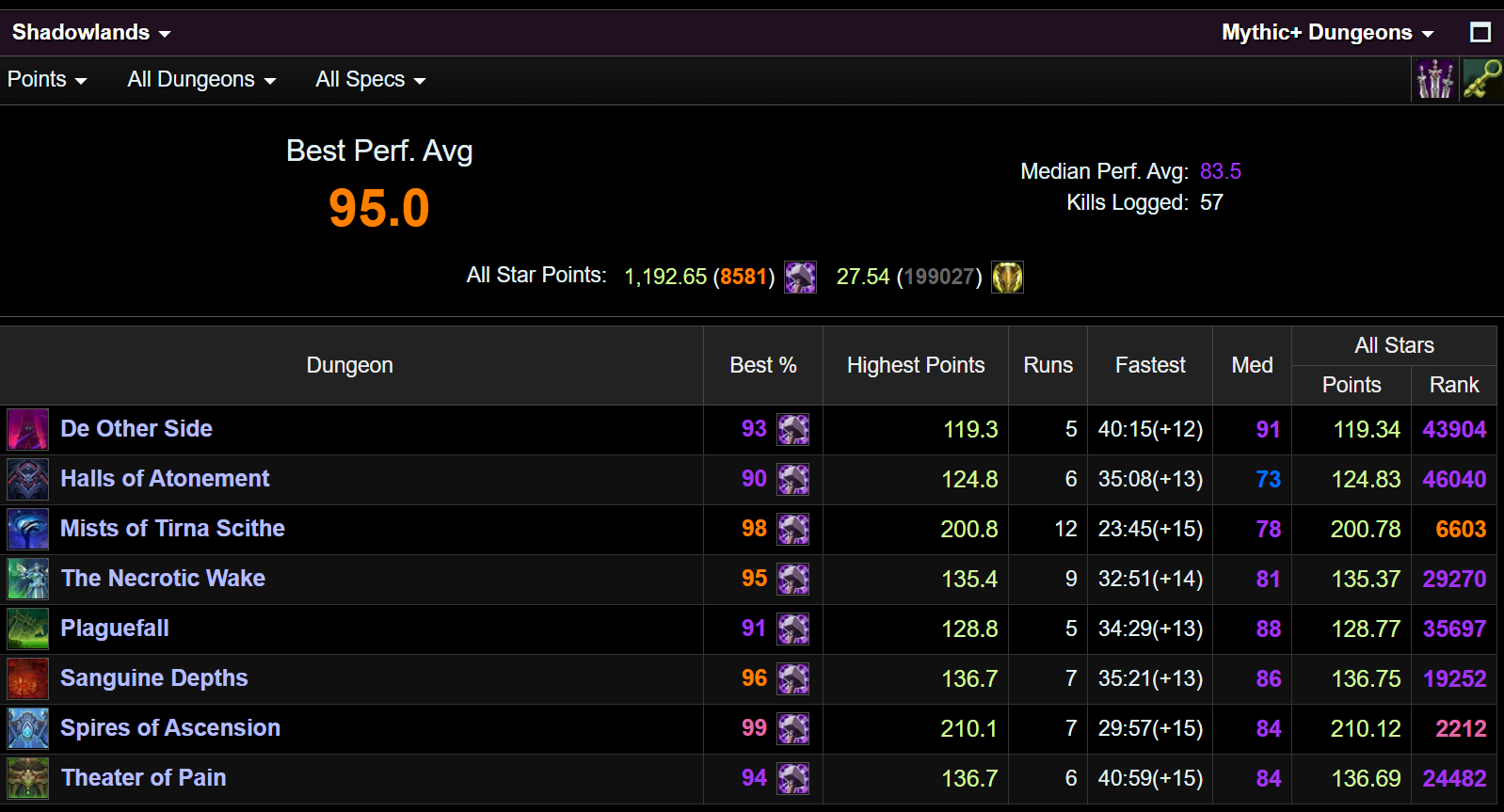1504x812 pixels.
Task: Click the gold class icon beside 27.54
Action: tap(1007, 278)
